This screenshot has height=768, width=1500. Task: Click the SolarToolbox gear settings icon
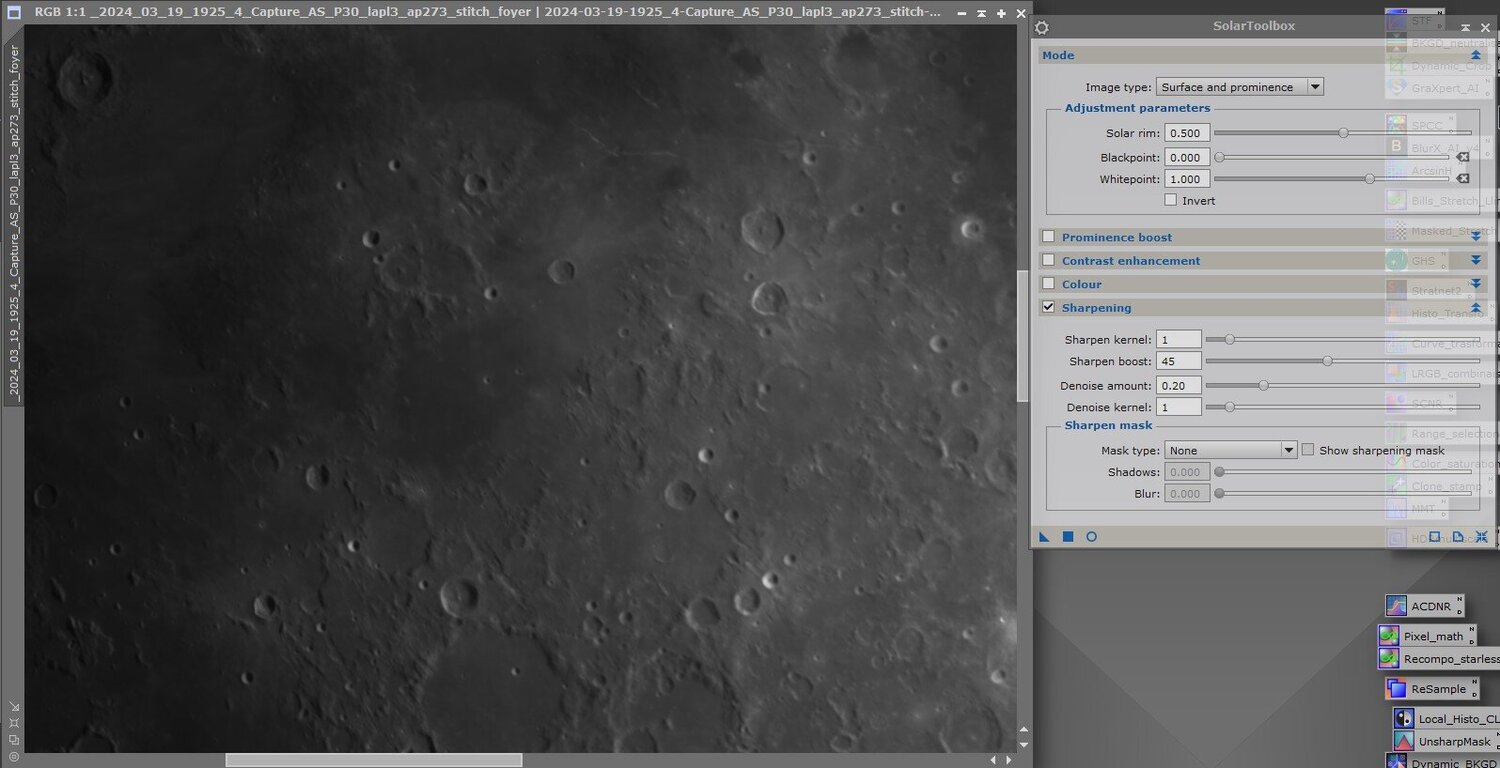[1041, 28]
